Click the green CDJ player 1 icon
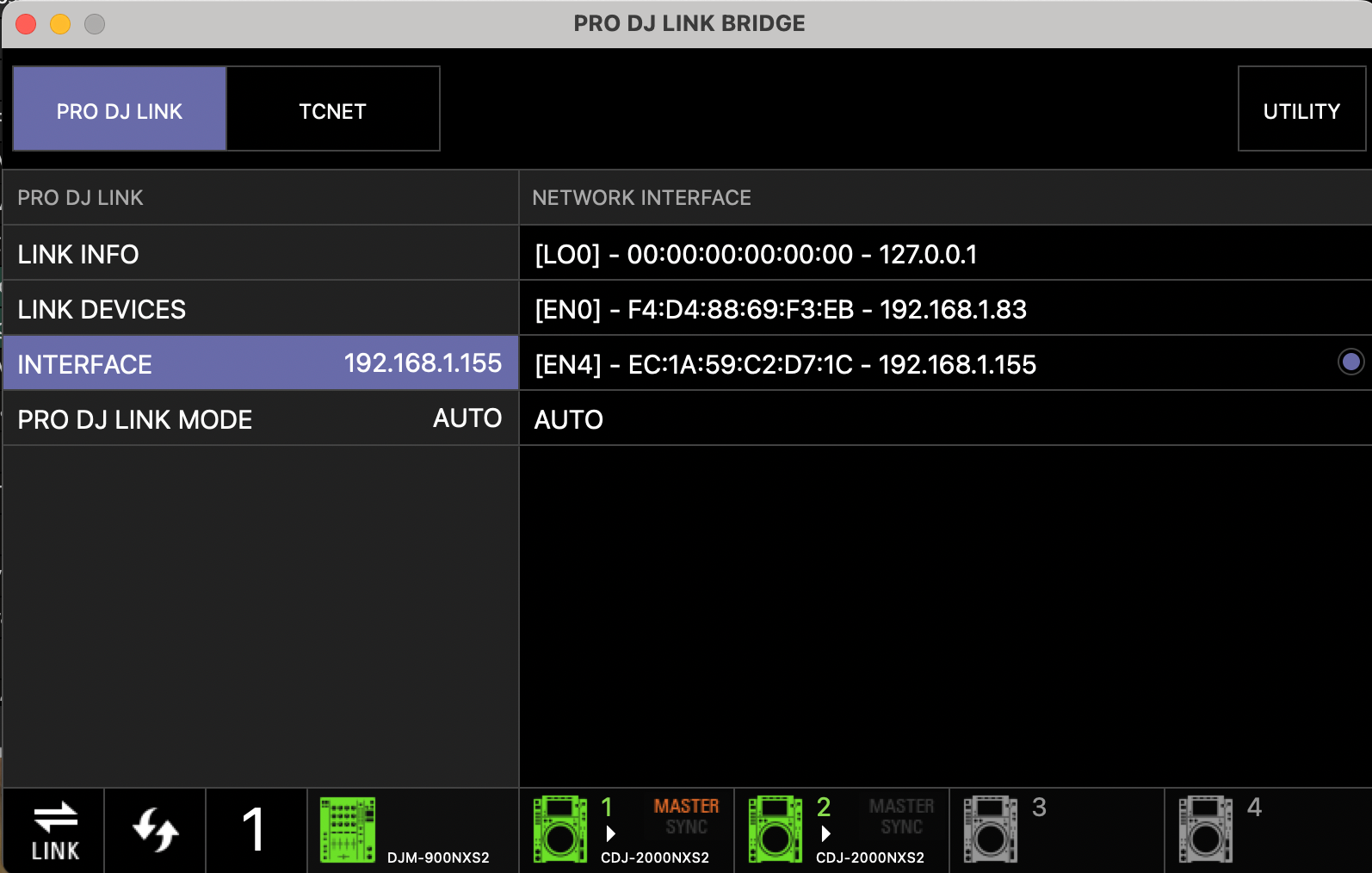 click(559, 830)
